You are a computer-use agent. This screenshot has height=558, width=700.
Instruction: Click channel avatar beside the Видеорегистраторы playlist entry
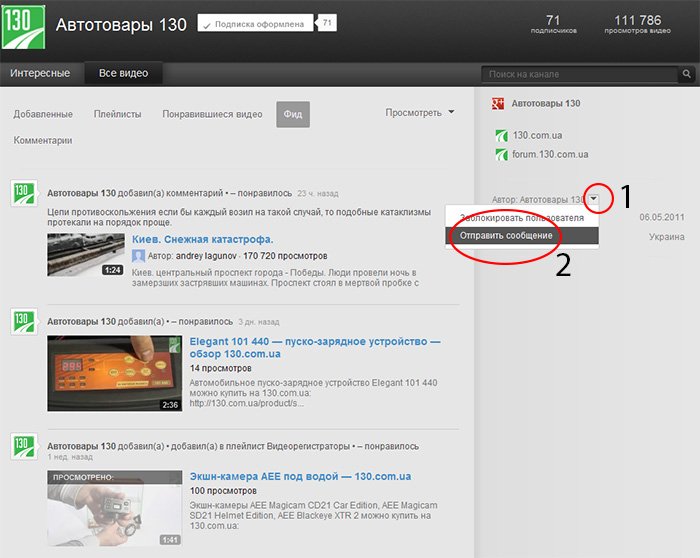24,446
